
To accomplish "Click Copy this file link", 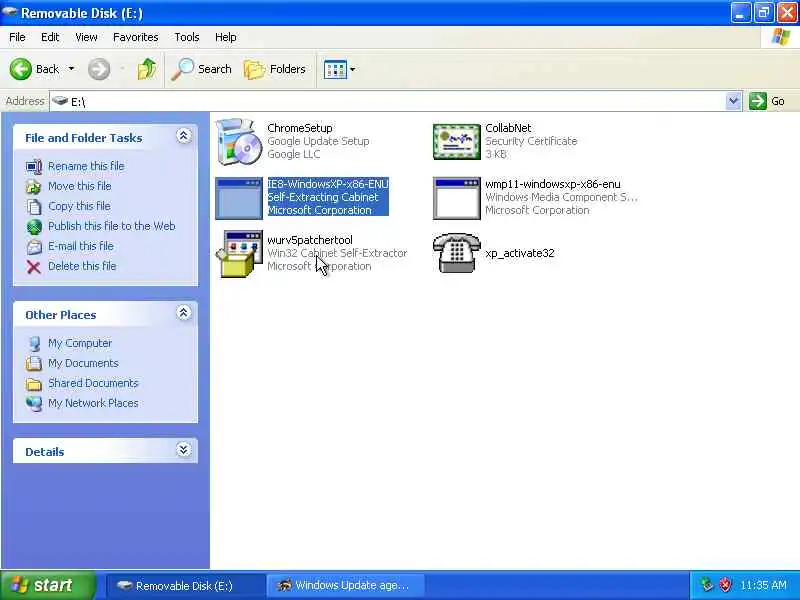I will (79, 206).
